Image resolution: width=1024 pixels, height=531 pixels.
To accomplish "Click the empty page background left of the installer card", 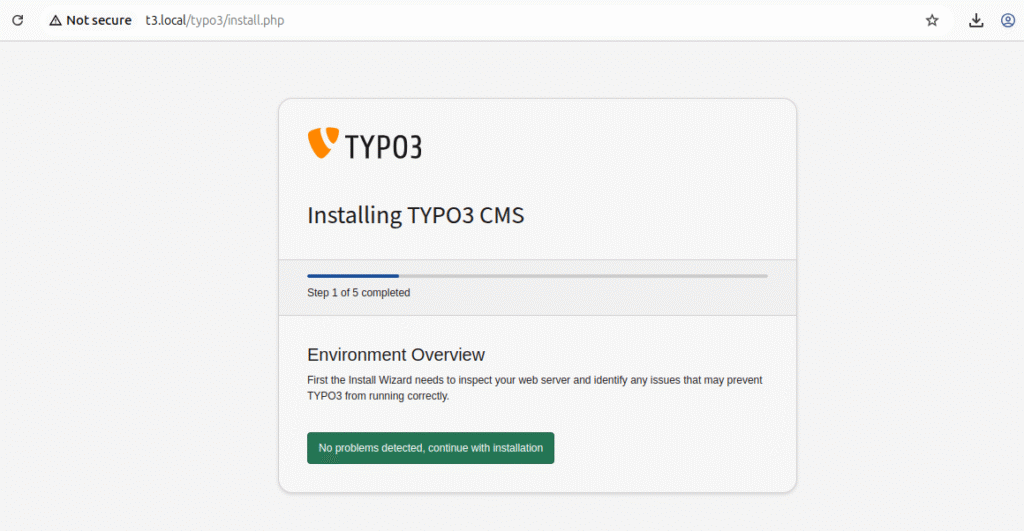I will [140, 300].
